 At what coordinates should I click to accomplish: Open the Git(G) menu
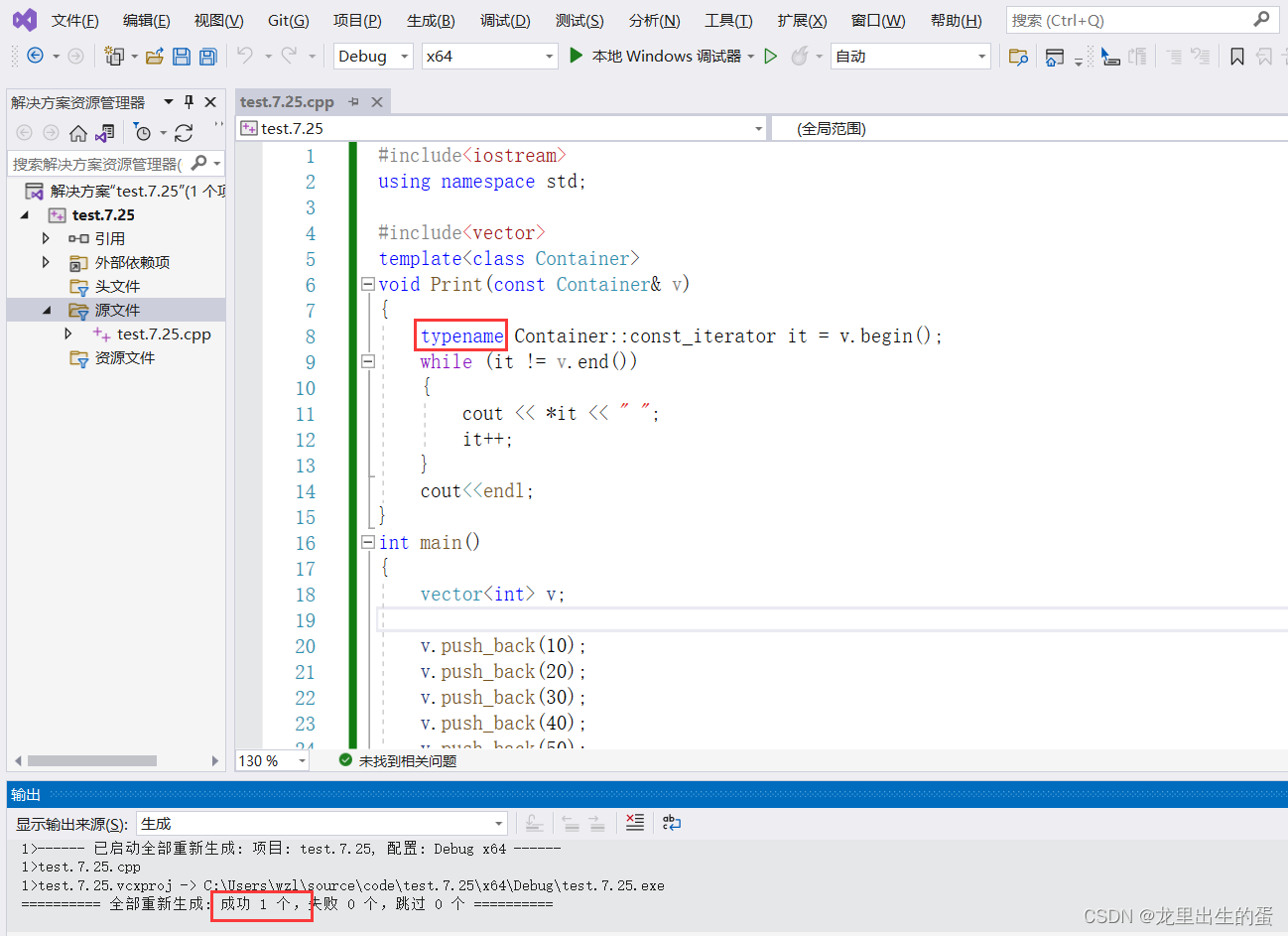[289, 20]
